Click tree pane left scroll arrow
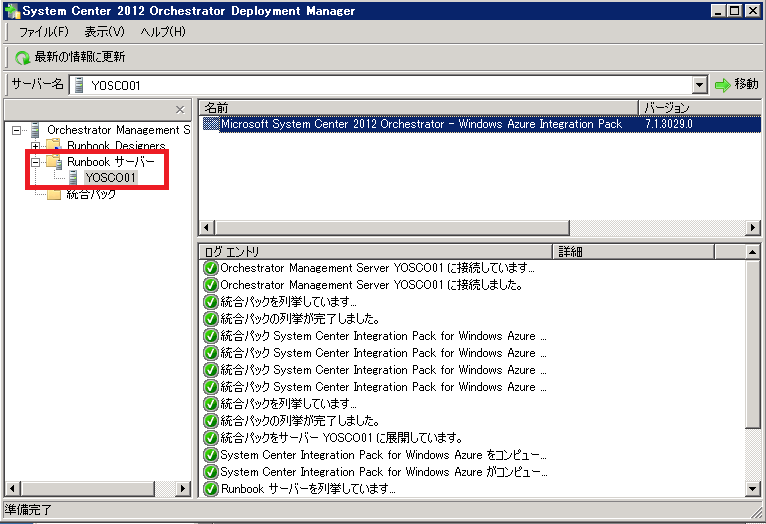 click(x=13, y=488)
